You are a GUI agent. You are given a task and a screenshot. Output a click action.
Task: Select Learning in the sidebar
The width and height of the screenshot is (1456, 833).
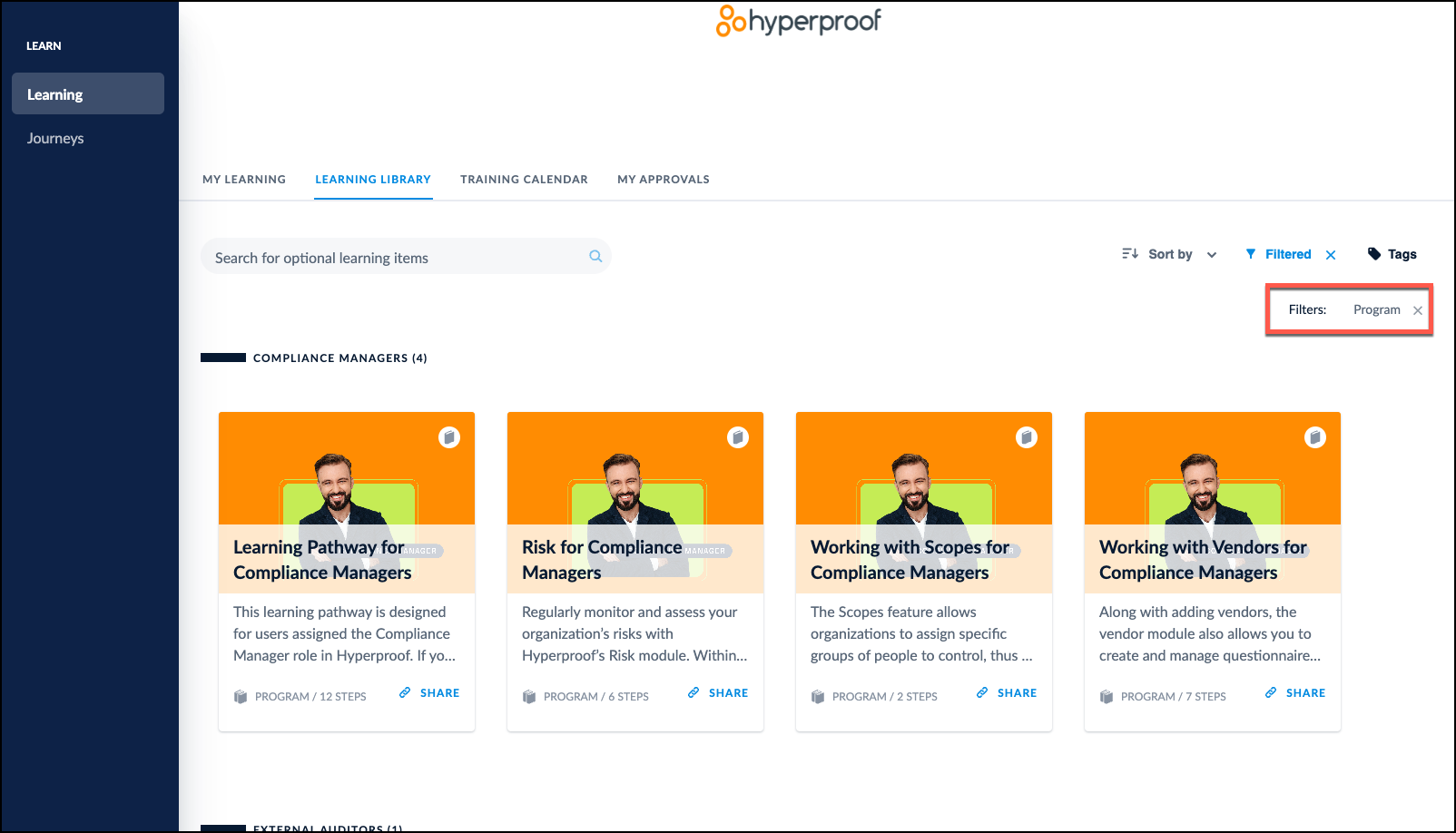88,93
